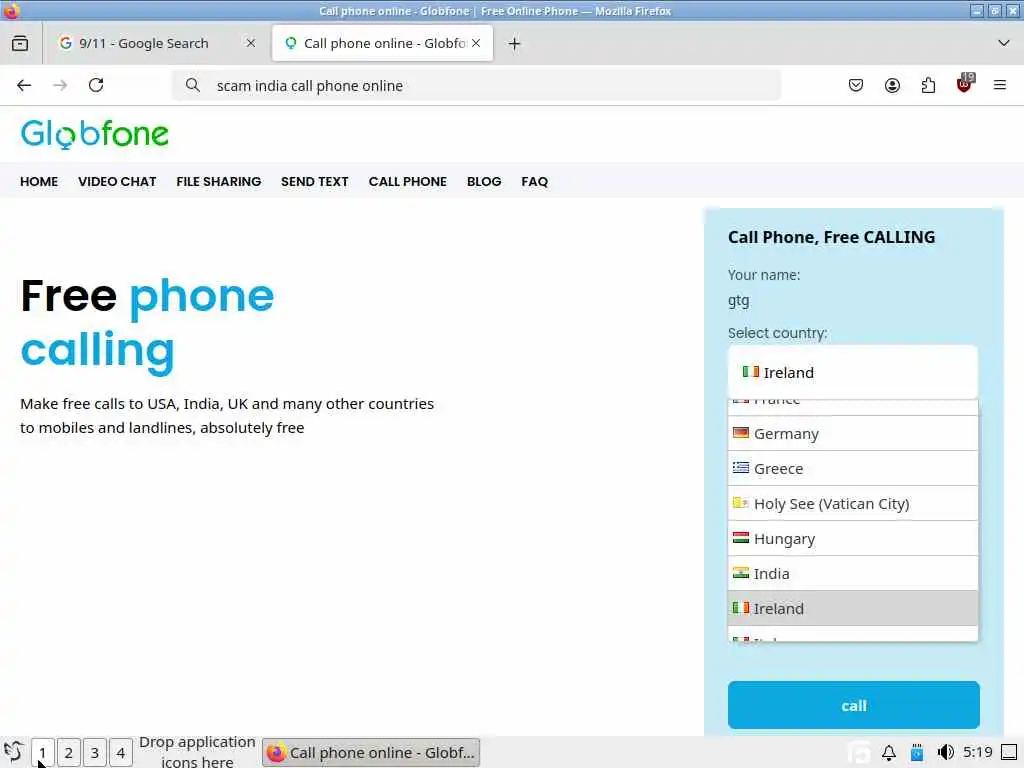Click the forward navigation arrow

click(x=60, y=86)
